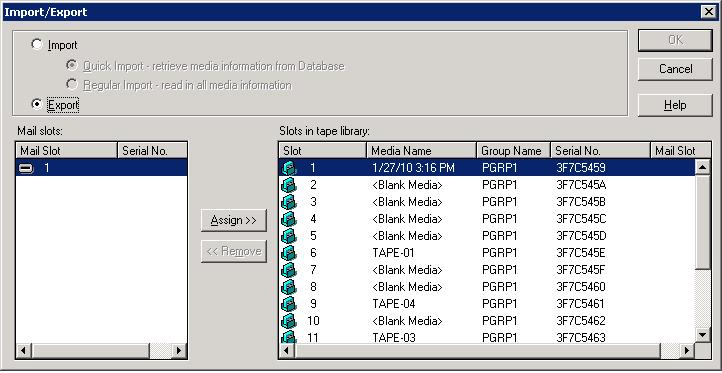Click serial number 3F7C545F
The image size is (722, 373).
[581, 270]
